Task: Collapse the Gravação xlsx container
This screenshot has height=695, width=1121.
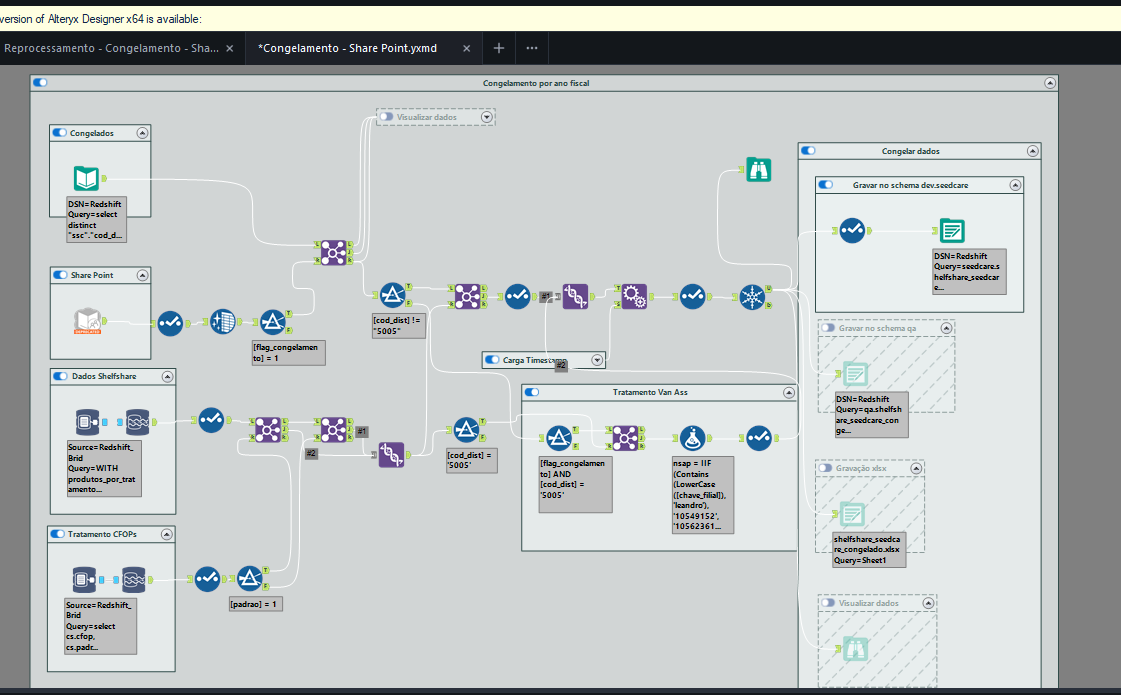Action: coord(916,468)
